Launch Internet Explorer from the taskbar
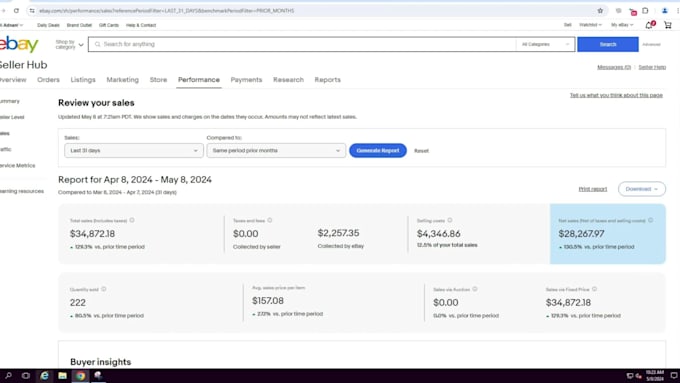 [x=44, y=376]
